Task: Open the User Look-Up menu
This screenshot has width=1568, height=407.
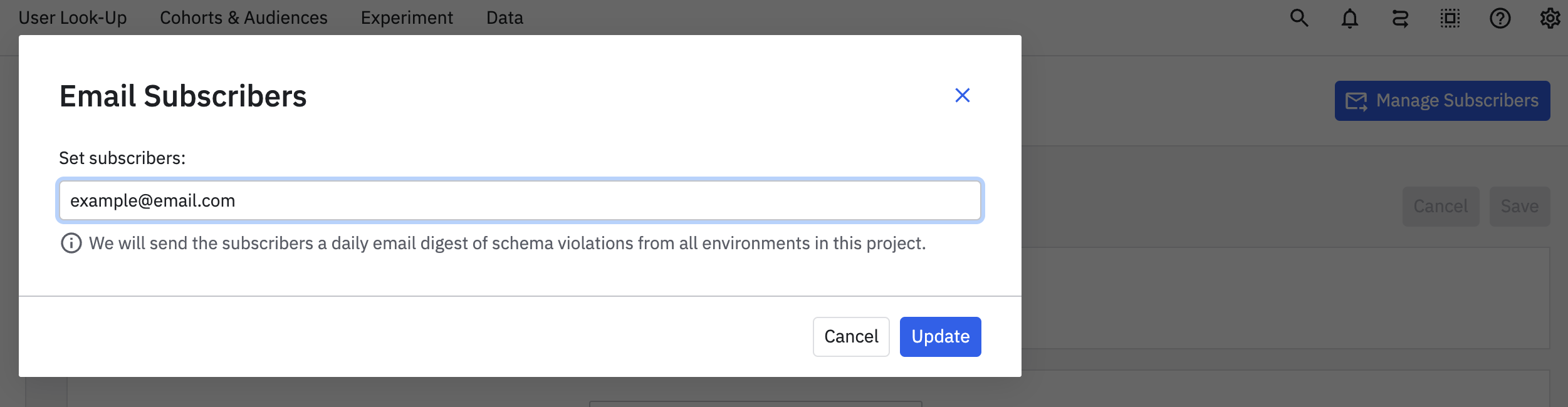Action: (x=73, y=18)
